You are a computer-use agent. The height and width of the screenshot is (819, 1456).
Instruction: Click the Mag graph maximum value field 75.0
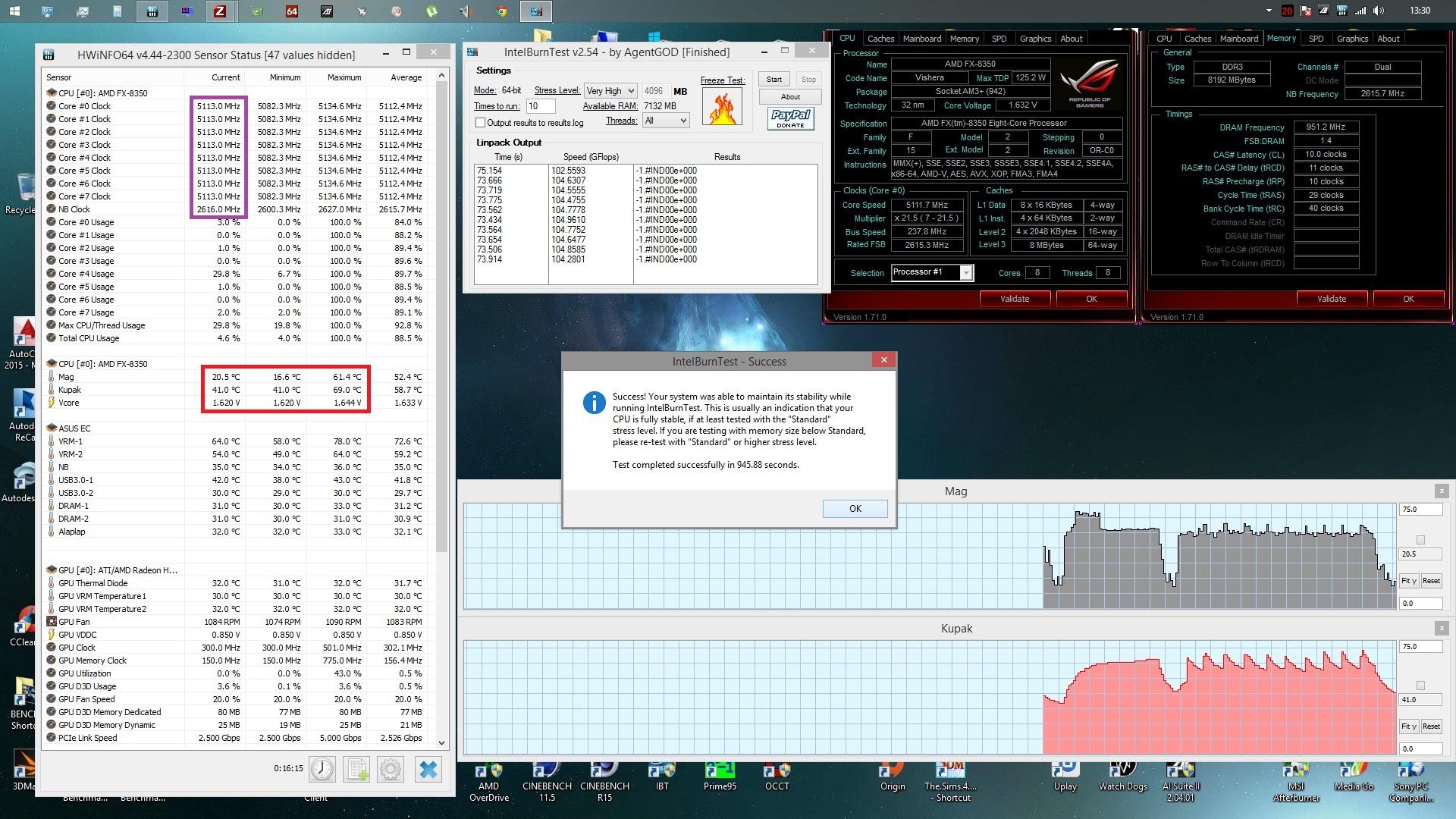(x=1420, y=510)
